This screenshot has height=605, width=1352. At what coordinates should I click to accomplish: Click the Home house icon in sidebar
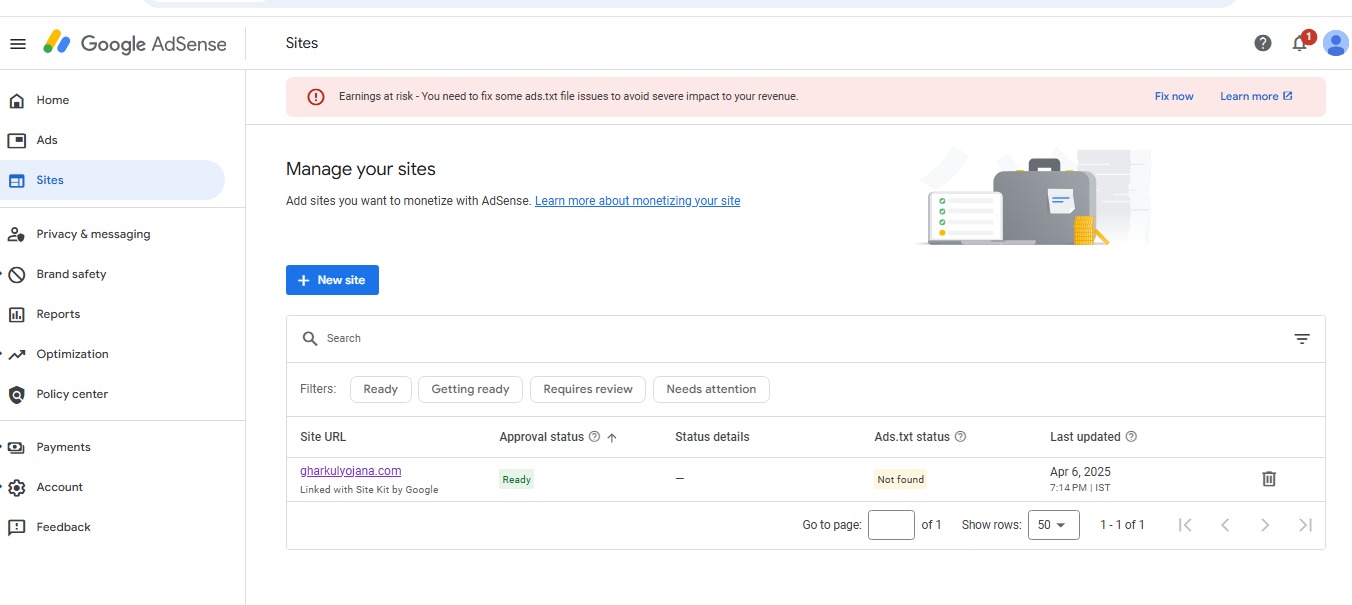16,100
